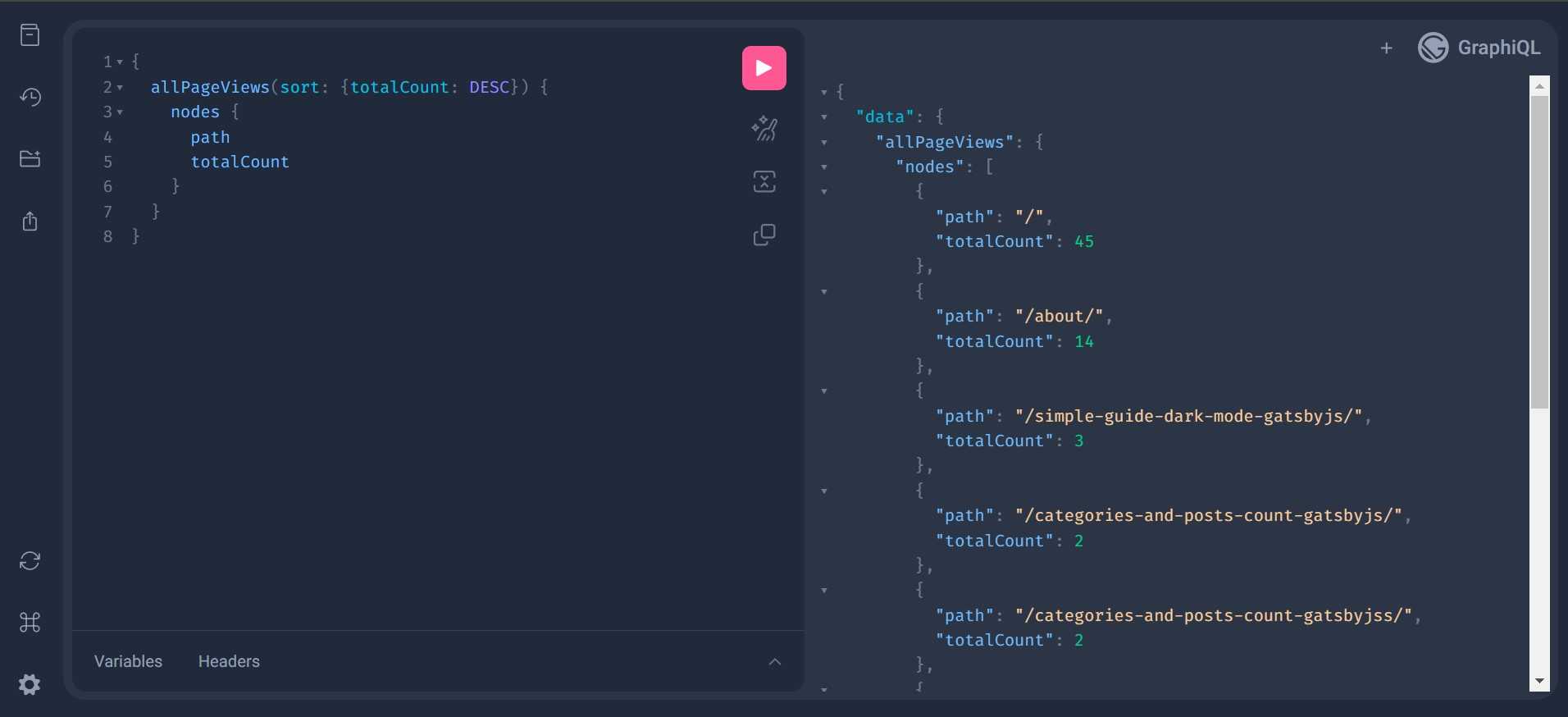The height and width of the screenshot is (717, 1568).
Task: Click the "allPageViews" key in response
Action: click(x=945, y=142)
